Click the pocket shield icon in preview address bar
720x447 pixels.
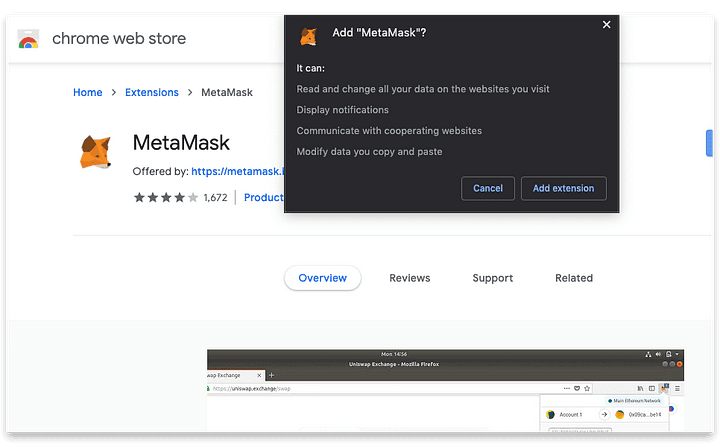click(x=577, y=389)
